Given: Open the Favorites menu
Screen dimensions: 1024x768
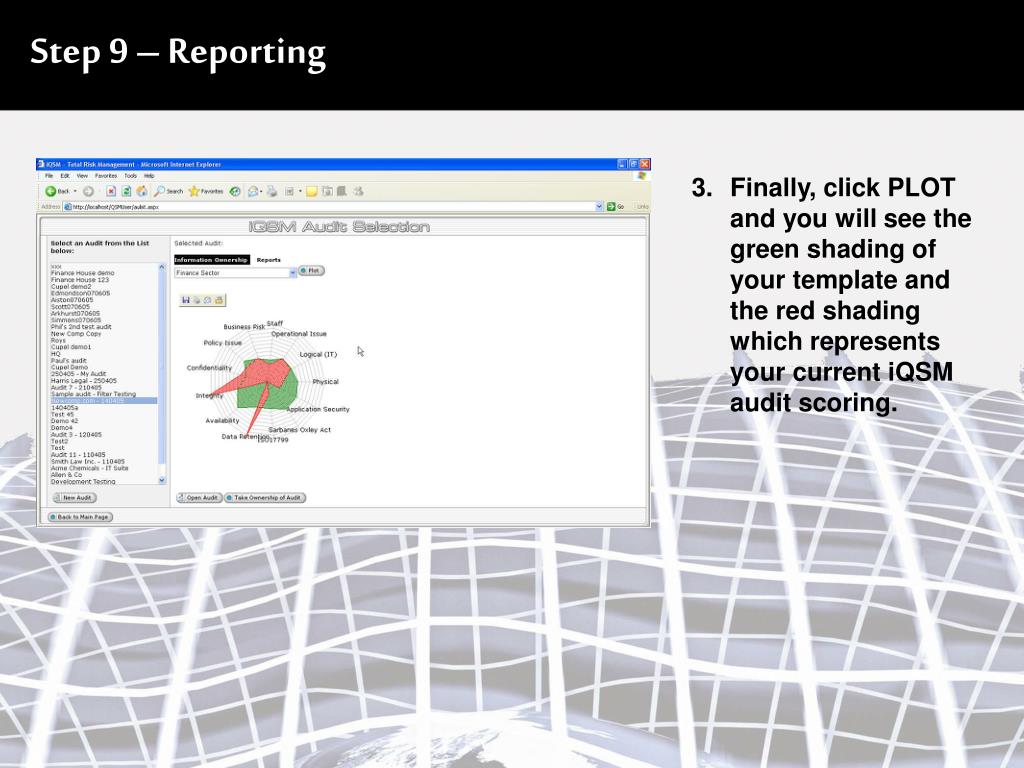Looking at the screenshot, I should coord(106,176).
